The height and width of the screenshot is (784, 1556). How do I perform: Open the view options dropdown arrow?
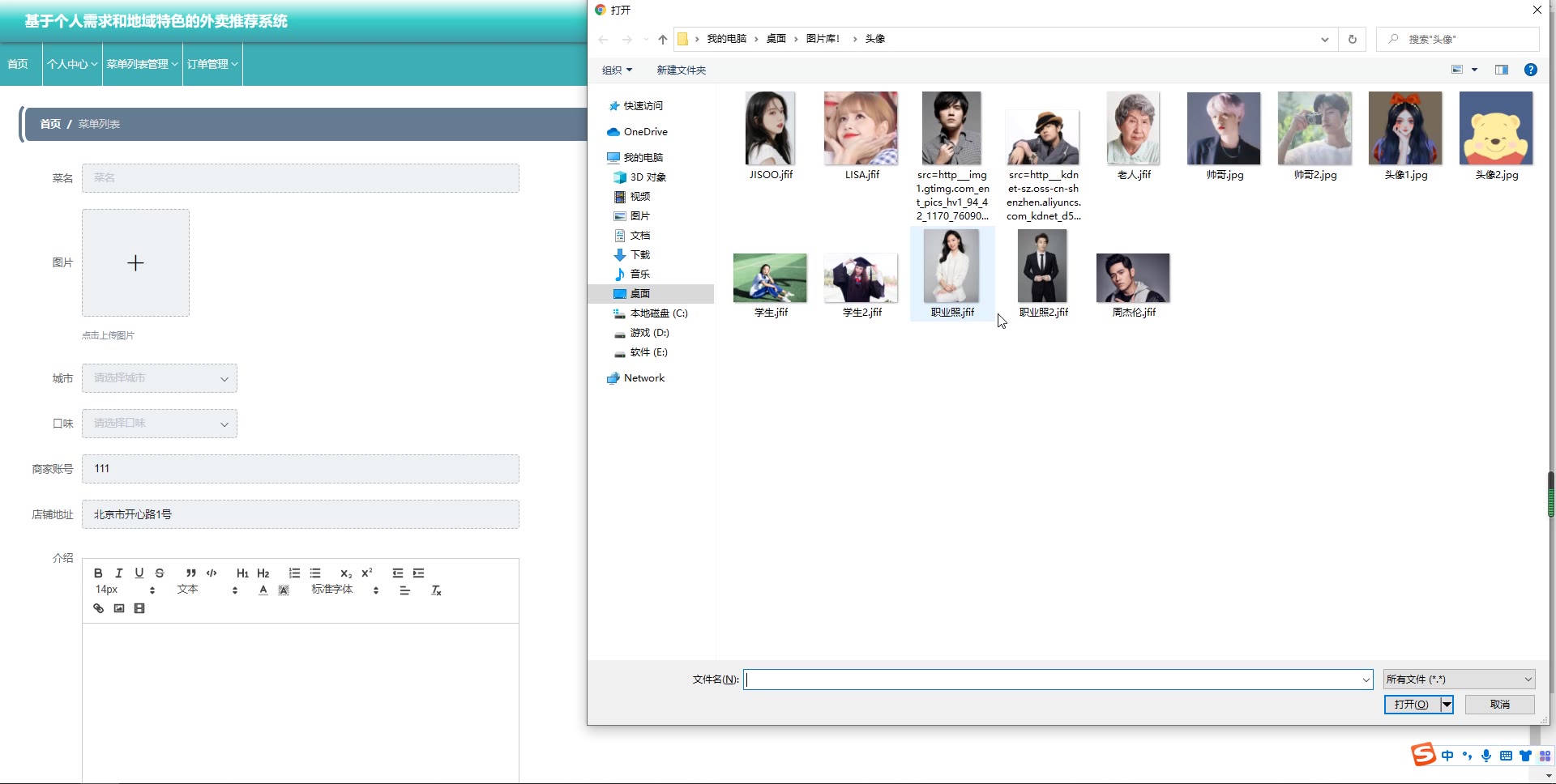1474,70
